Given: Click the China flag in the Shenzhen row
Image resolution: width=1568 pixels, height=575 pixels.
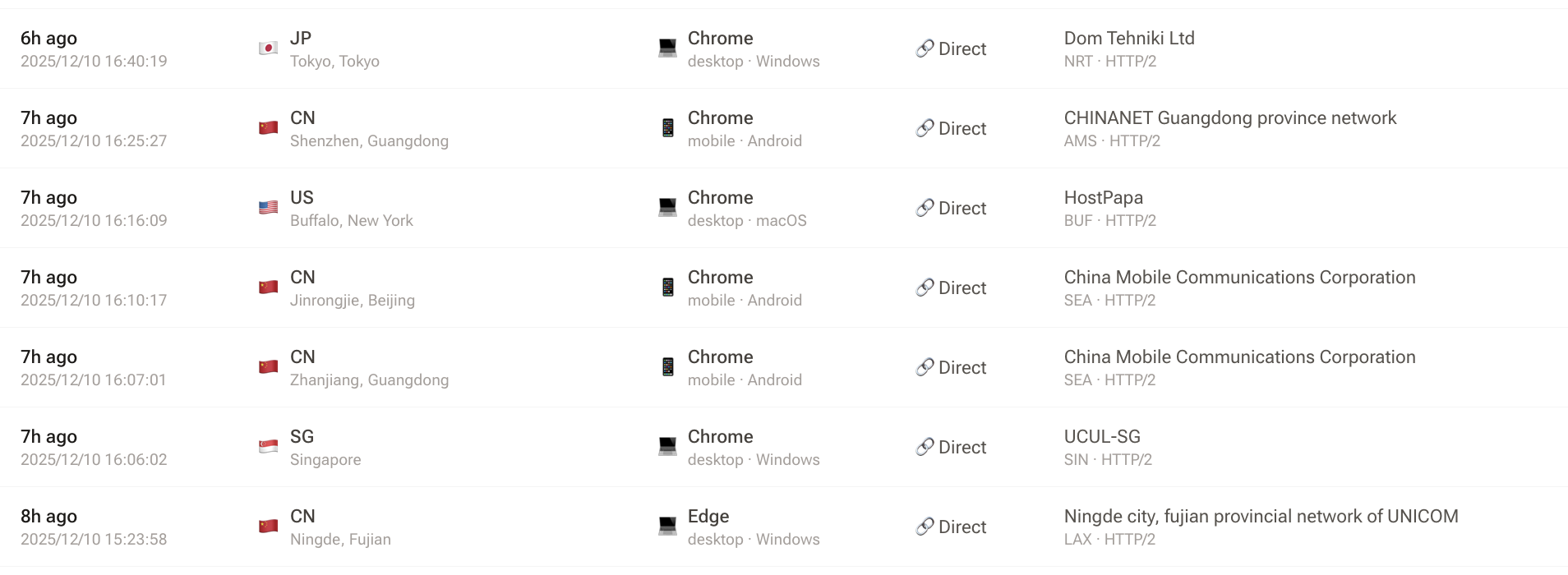Looking at the screenshot, I should tap(268, 128).
